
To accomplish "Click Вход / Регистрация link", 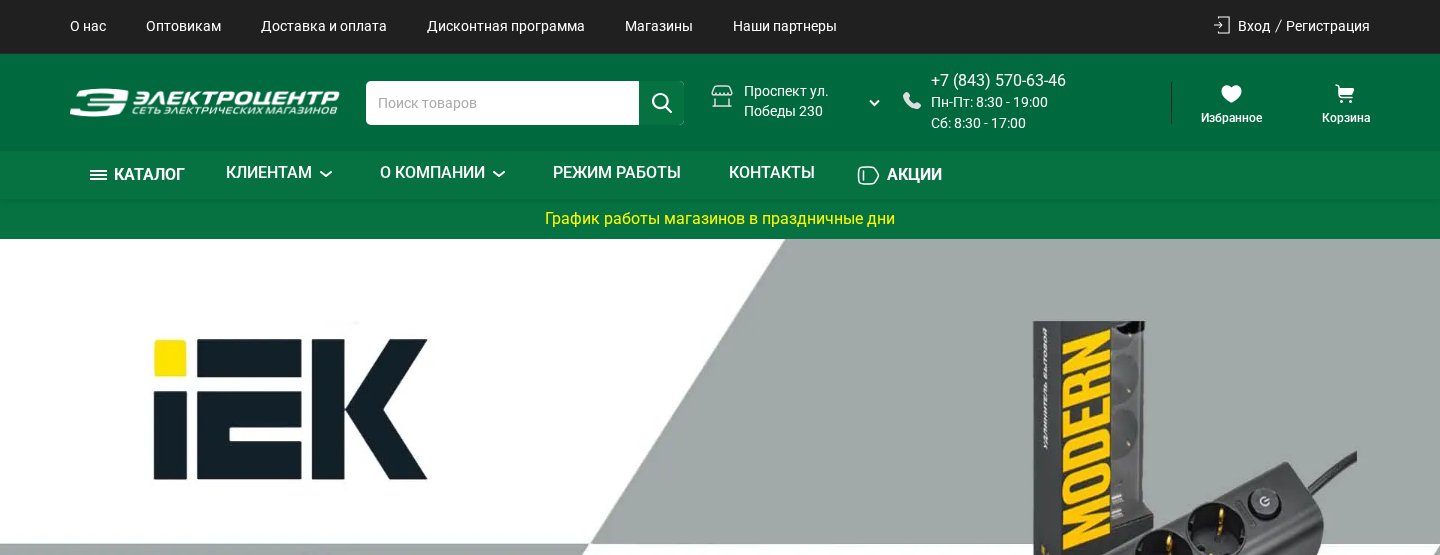I will tap(1304, 26).
